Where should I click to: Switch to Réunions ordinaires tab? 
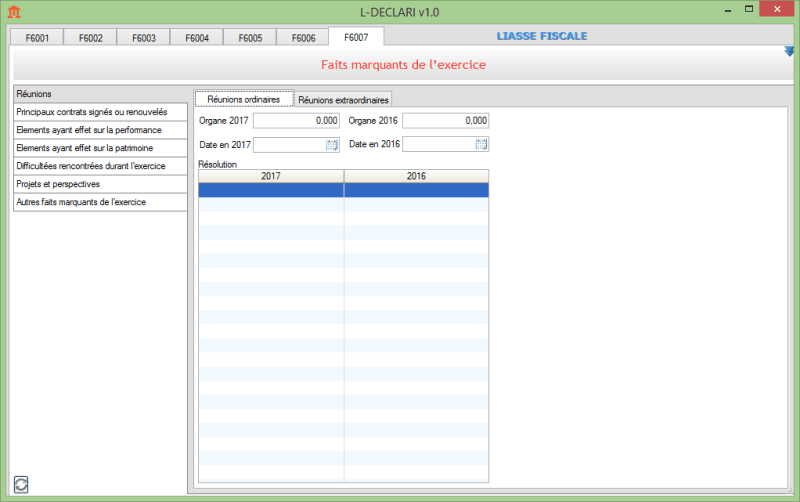pyautogui.click(x=244, y=99)
